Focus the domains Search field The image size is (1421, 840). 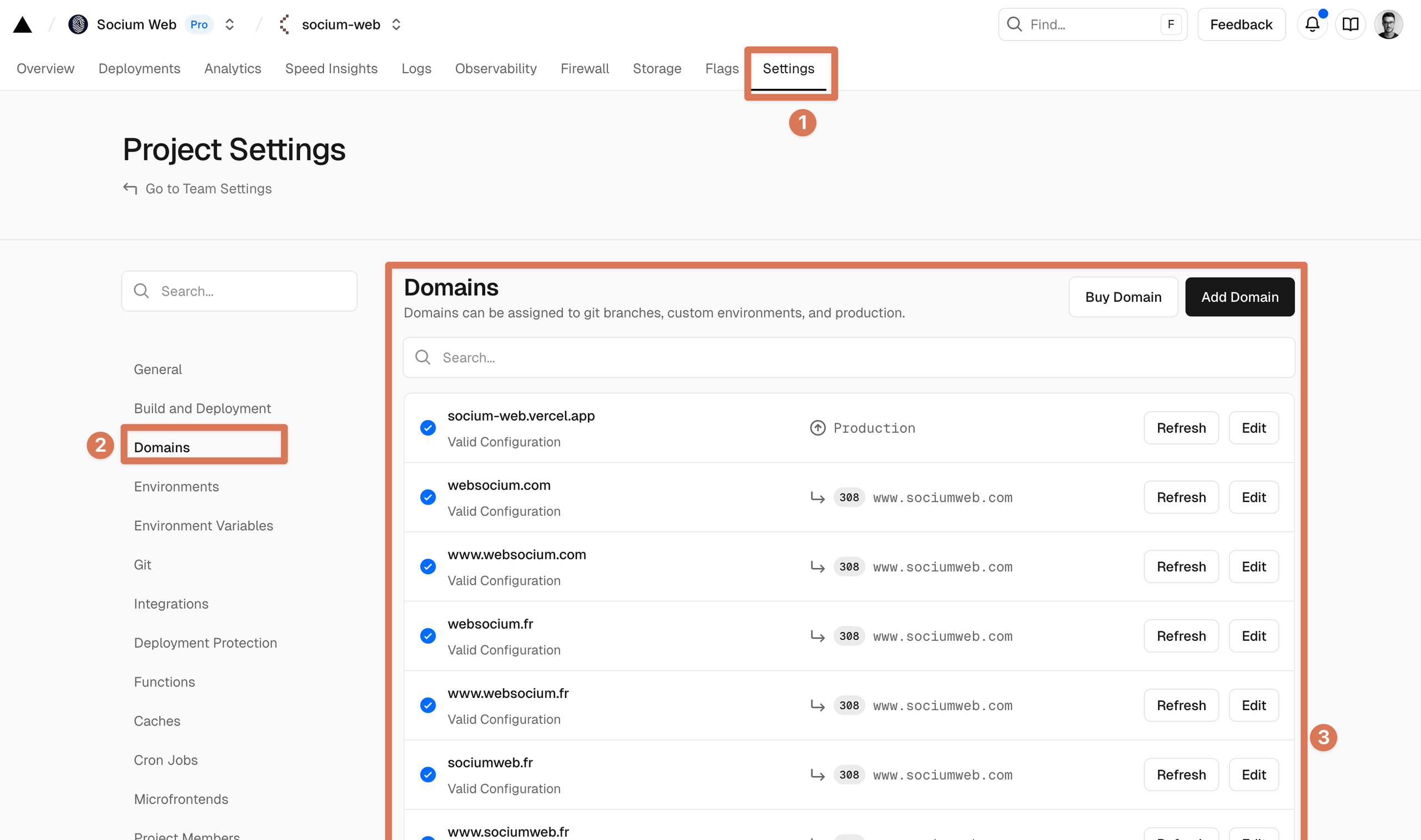click(849, 357)
